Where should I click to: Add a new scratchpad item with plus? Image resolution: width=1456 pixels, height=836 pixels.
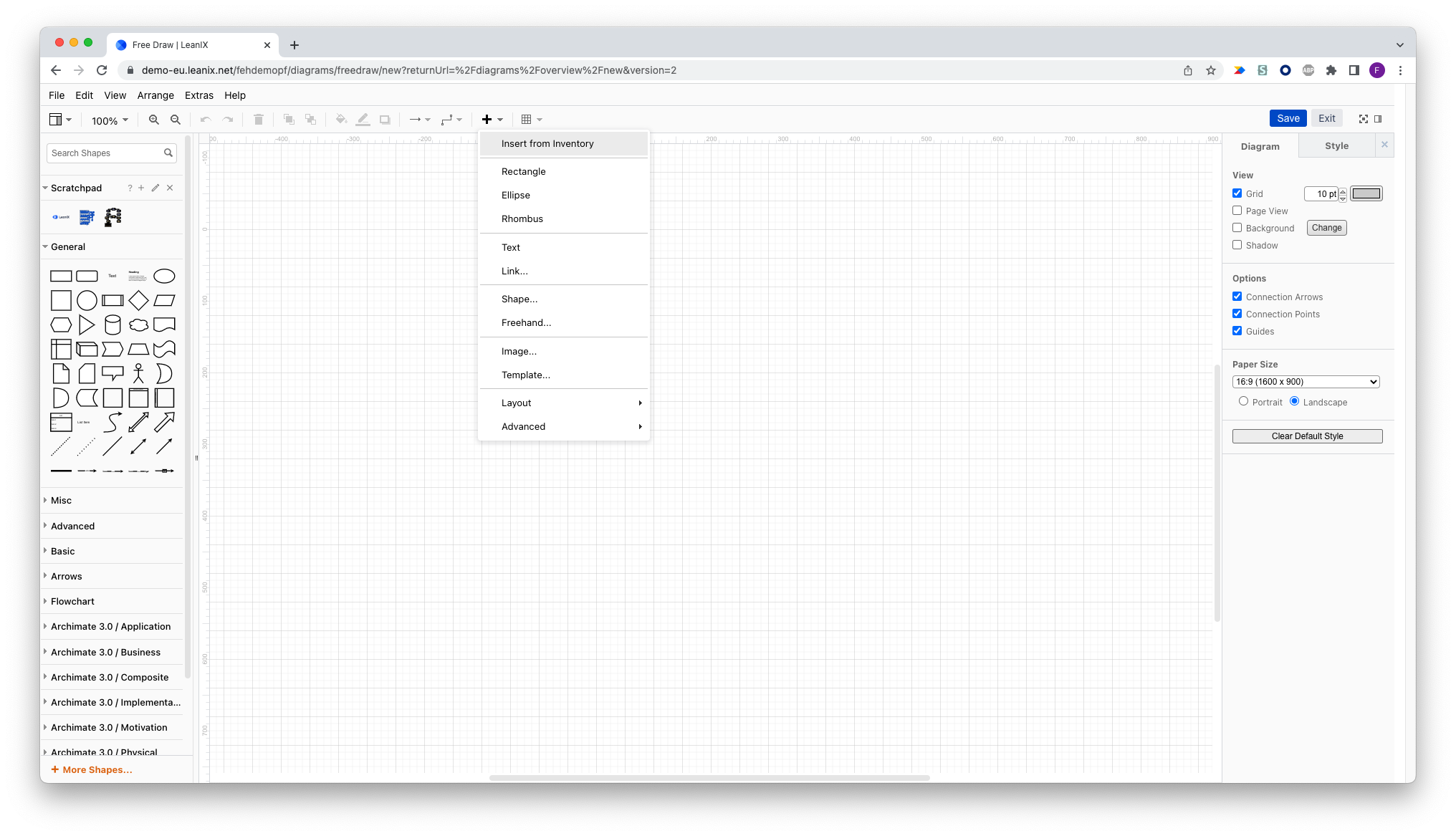pos(141,188)
